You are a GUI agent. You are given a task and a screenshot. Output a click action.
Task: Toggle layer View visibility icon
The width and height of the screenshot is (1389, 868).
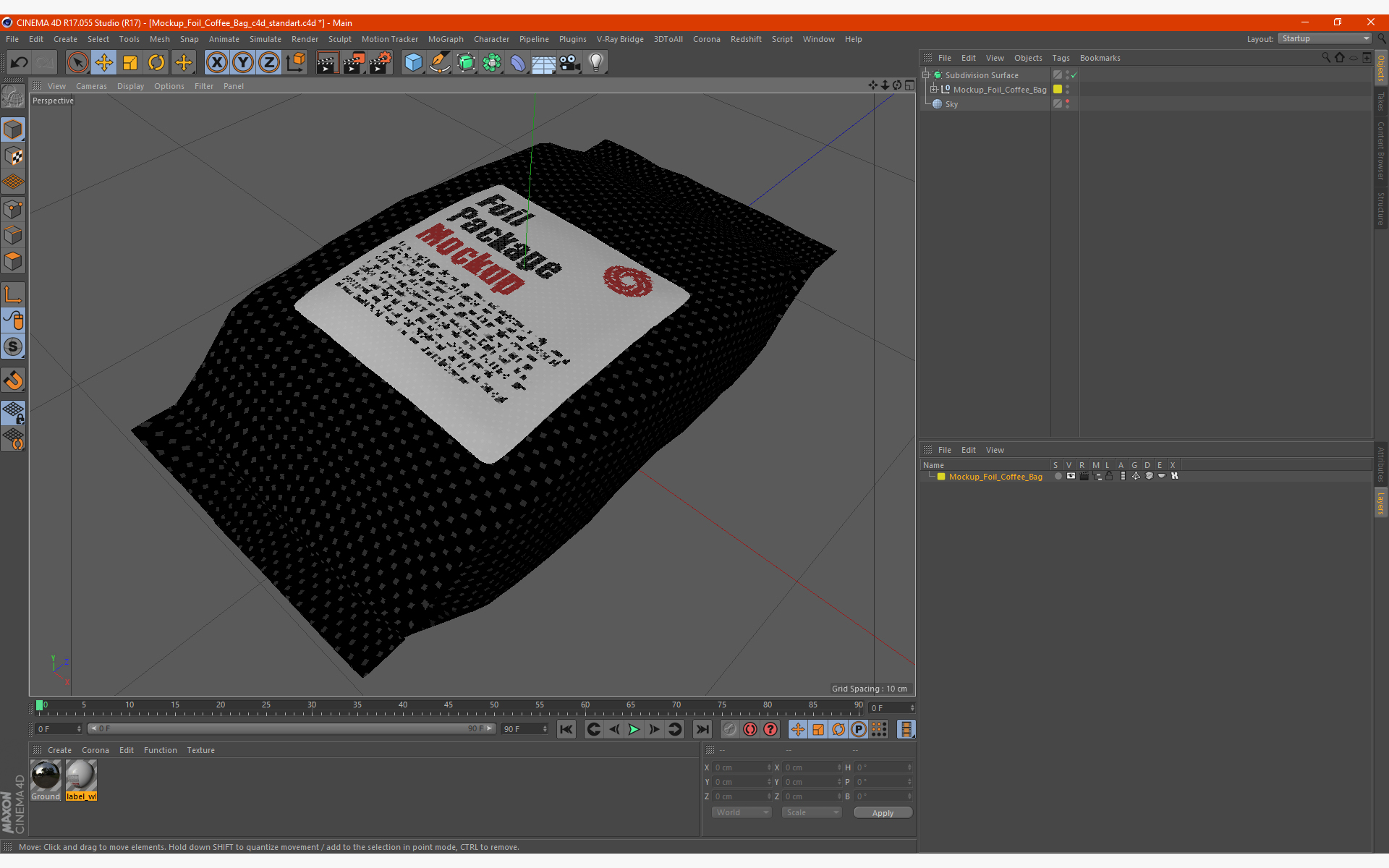1071,476
